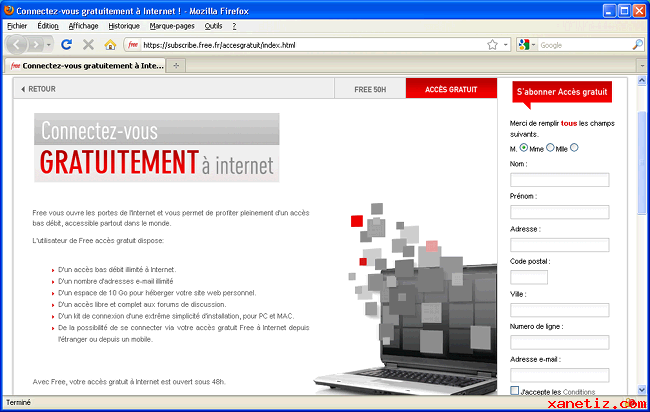Open the Marque-pages menu
Screen dimensions: 650x412
click(x=172, y=26)
